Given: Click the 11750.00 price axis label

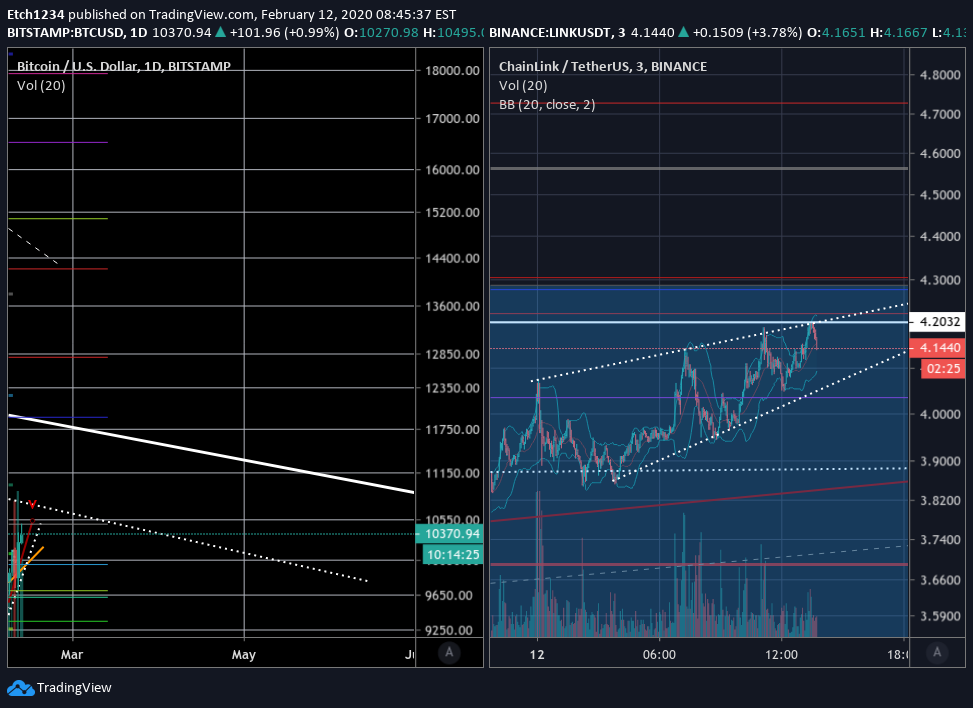Looking at the screenshot, I should point(452,430).
